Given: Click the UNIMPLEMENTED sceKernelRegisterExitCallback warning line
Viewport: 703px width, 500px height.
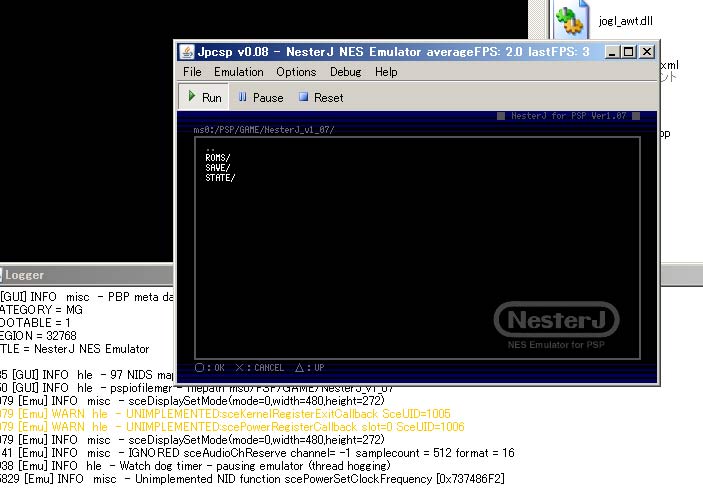Looking at the screenshot, I should pos(225,413).
